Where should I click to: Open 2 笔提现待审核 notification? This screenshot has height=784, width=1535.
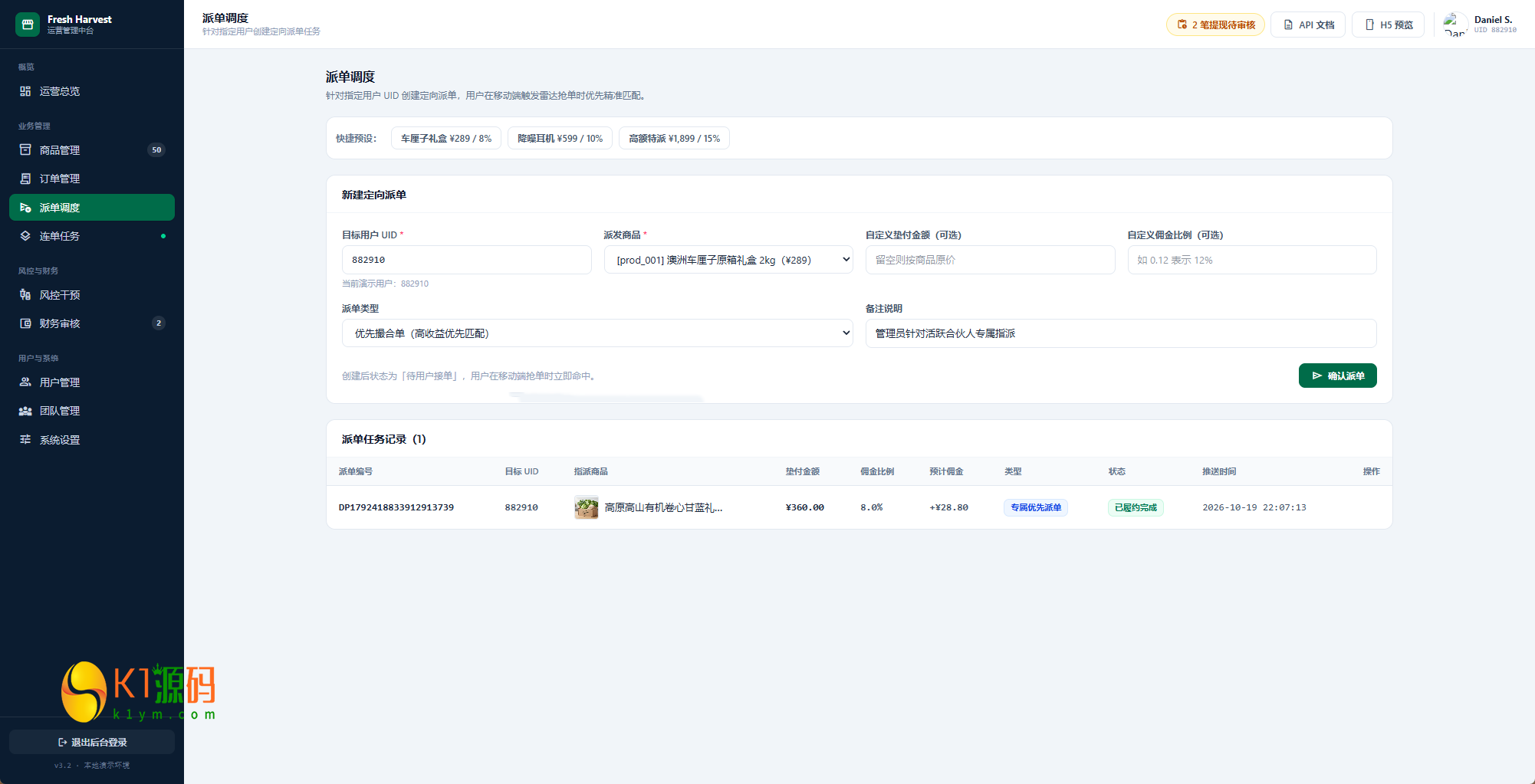(1215, 25)
